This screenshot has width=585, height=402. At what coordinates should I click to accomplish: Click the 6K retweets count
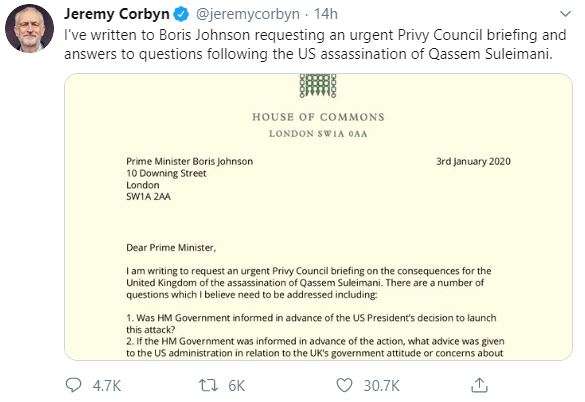(x=237, y=386)
